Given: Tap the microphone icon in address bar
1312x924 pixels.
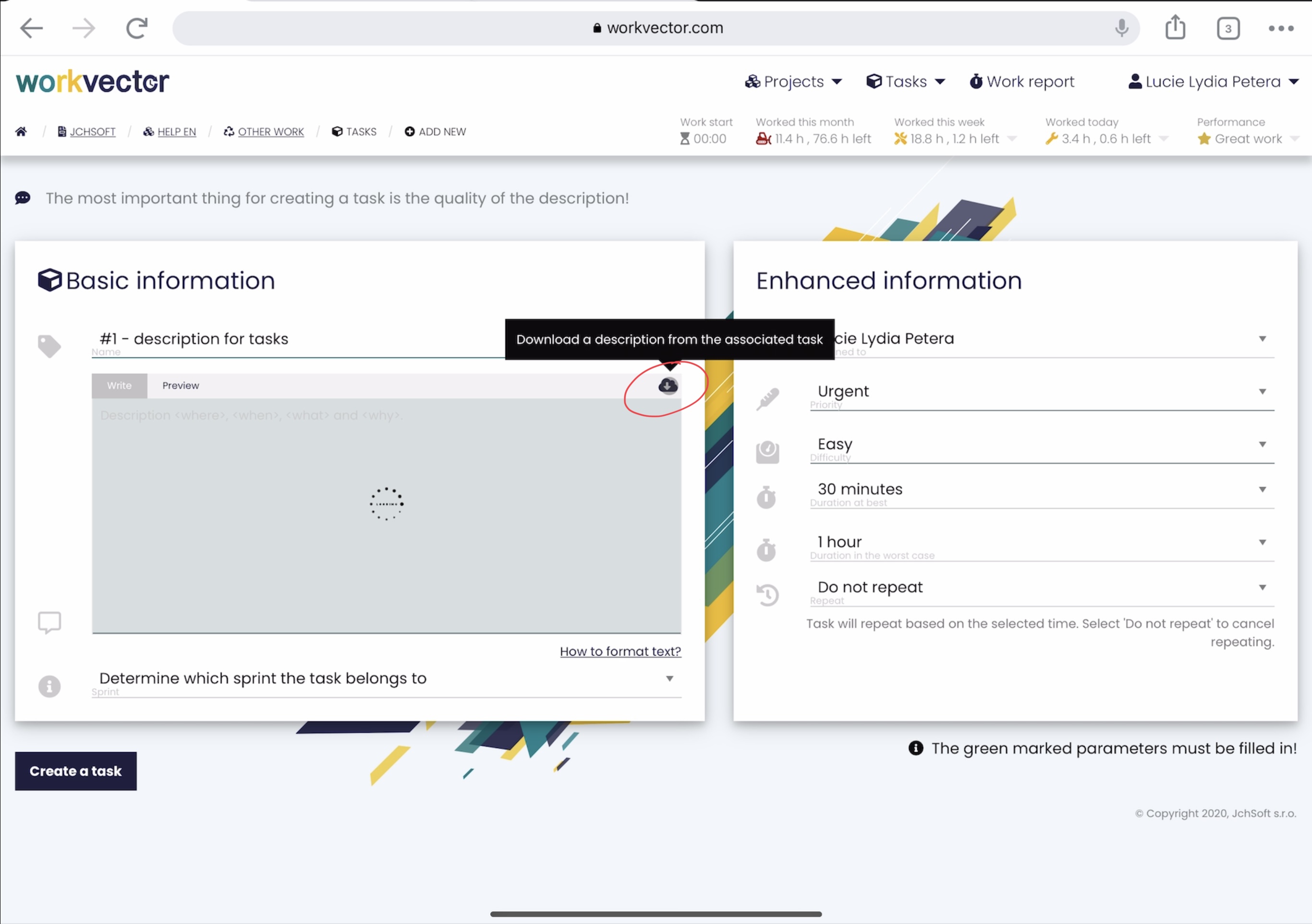Looking at the screenshot, I should 1121,27.
